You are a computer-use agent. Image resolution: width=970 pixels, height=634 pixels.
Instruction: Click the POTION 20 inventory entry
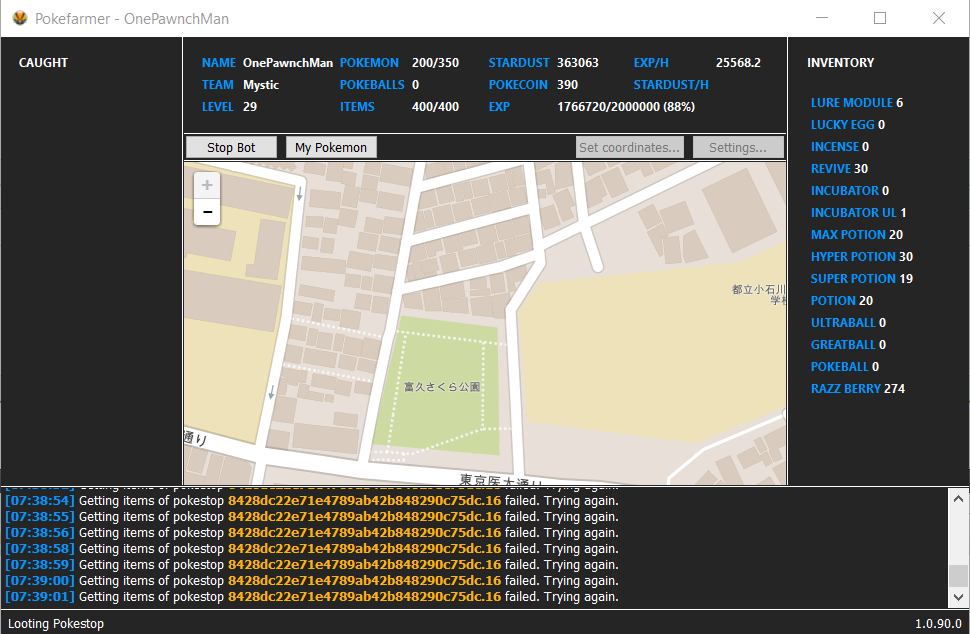coord(841,301)
